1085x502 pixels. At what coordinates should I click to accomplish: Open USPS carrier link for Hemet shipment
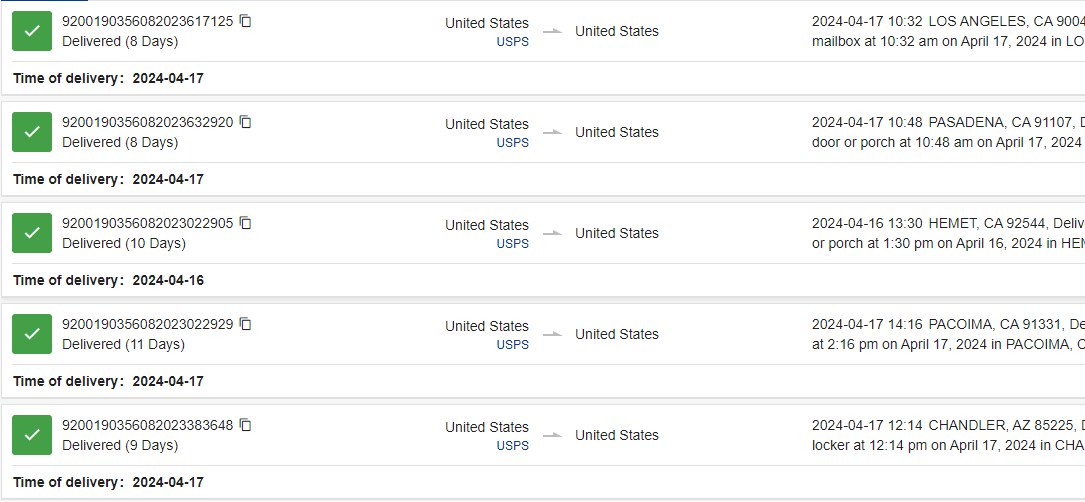pyautogui.click(x=512, y=244)
